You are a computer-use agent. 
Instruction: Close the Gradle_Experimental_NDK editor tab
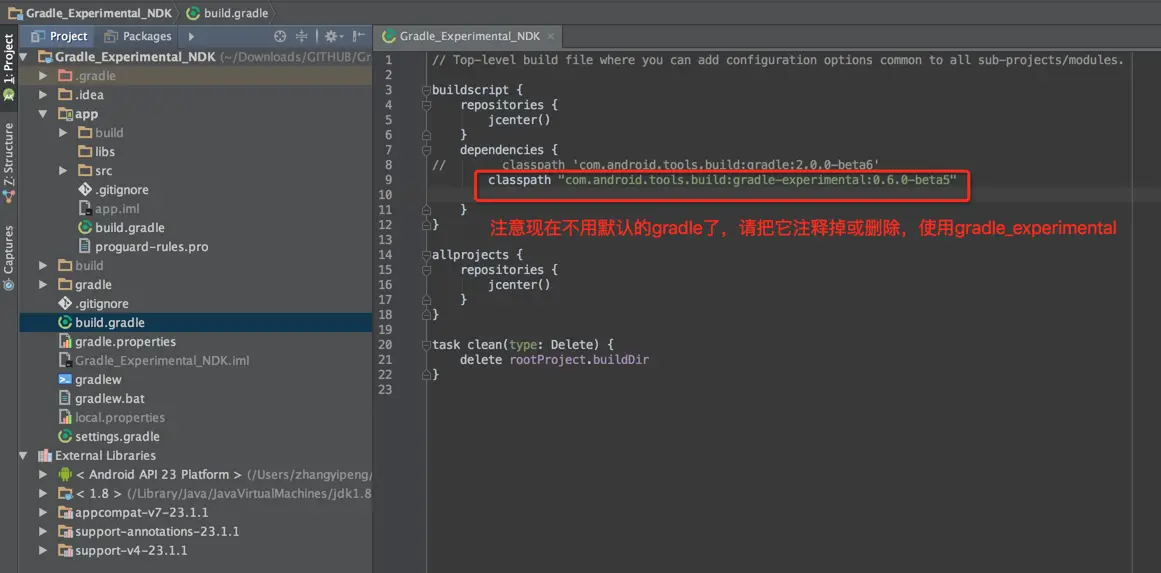click(x=551, y=36)
